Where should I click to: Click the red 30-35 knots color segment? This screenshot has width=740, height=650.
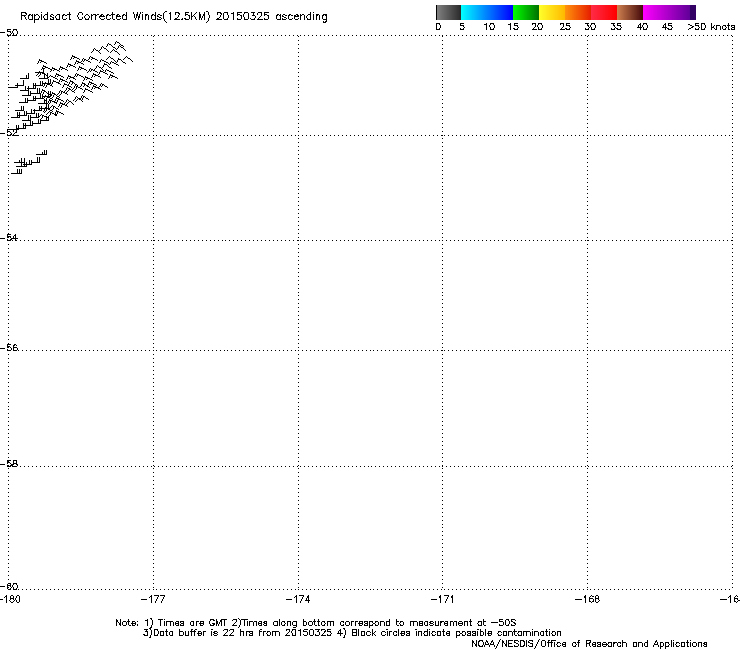[x=604, y=12]
